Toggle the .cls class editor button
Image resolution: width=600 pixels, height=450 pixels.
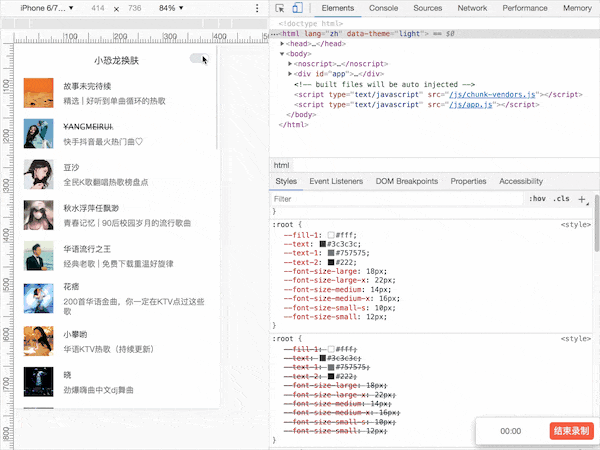coord(561,200)
